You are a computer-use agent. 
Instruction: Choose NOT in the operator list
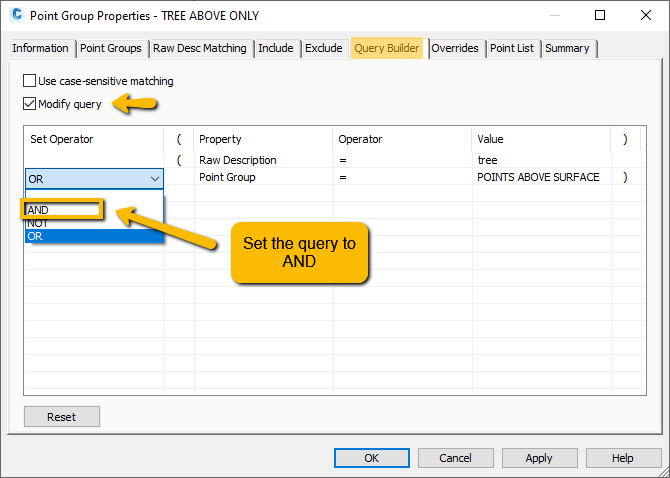click(x=38, y=223)
